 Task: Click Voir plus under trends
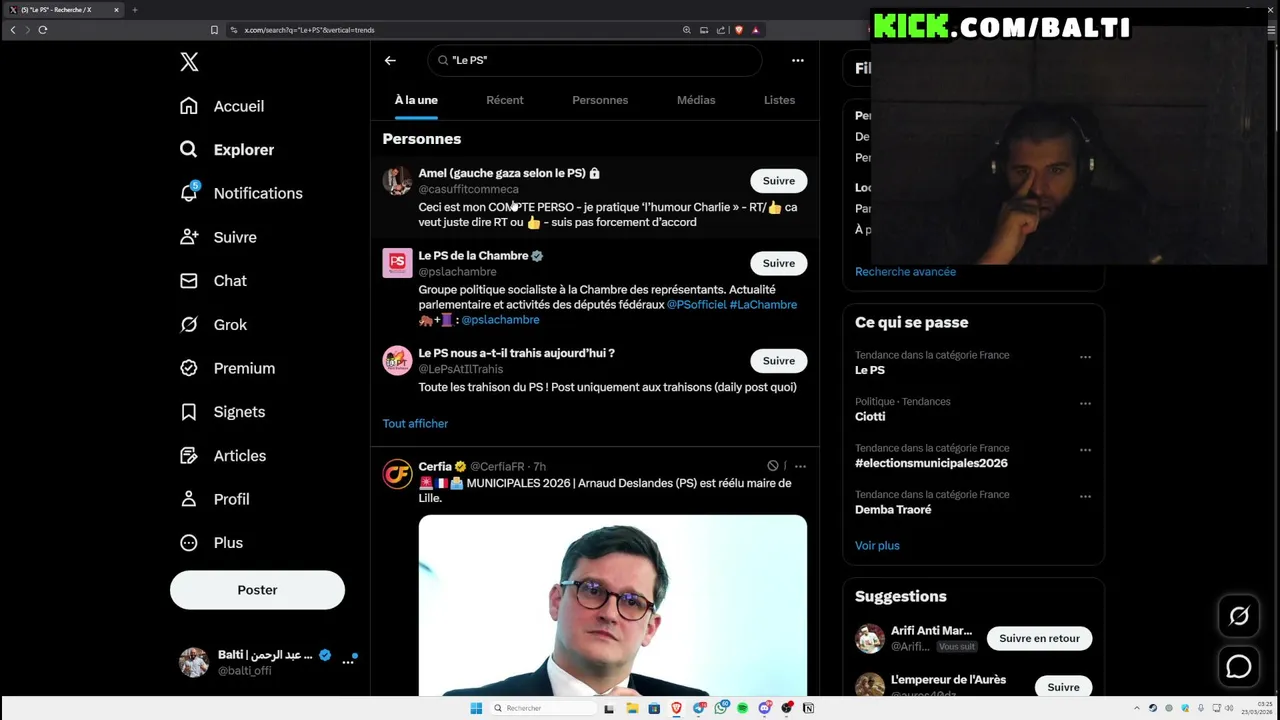pos(877,546)
